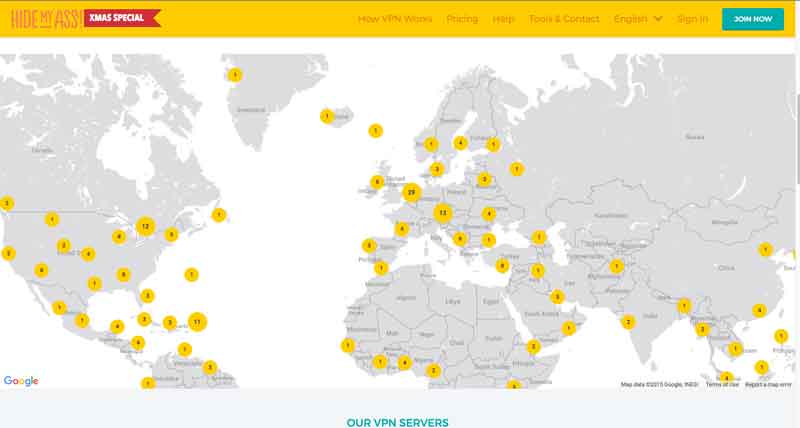This screenshot has width=800, height=428.
Task: Click the Google logo on the map
Action: [21, 381]
